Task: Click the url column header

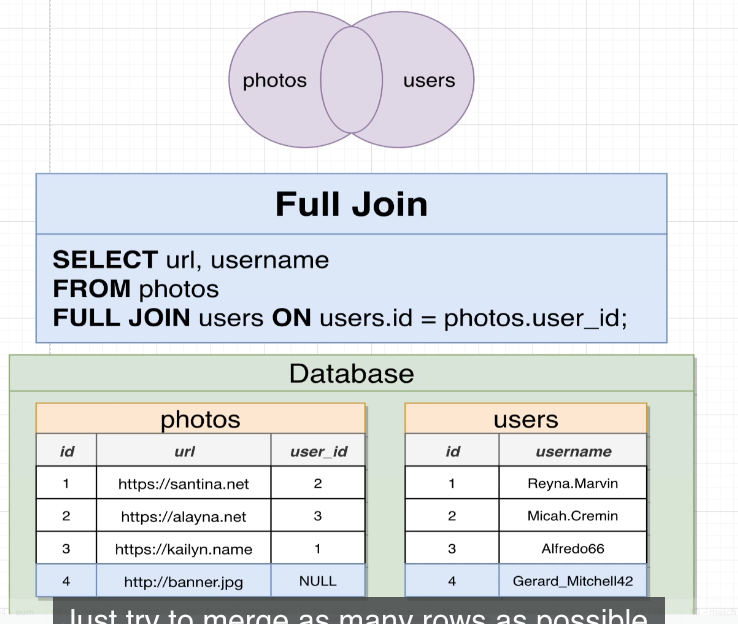Action: click(184, 451)
